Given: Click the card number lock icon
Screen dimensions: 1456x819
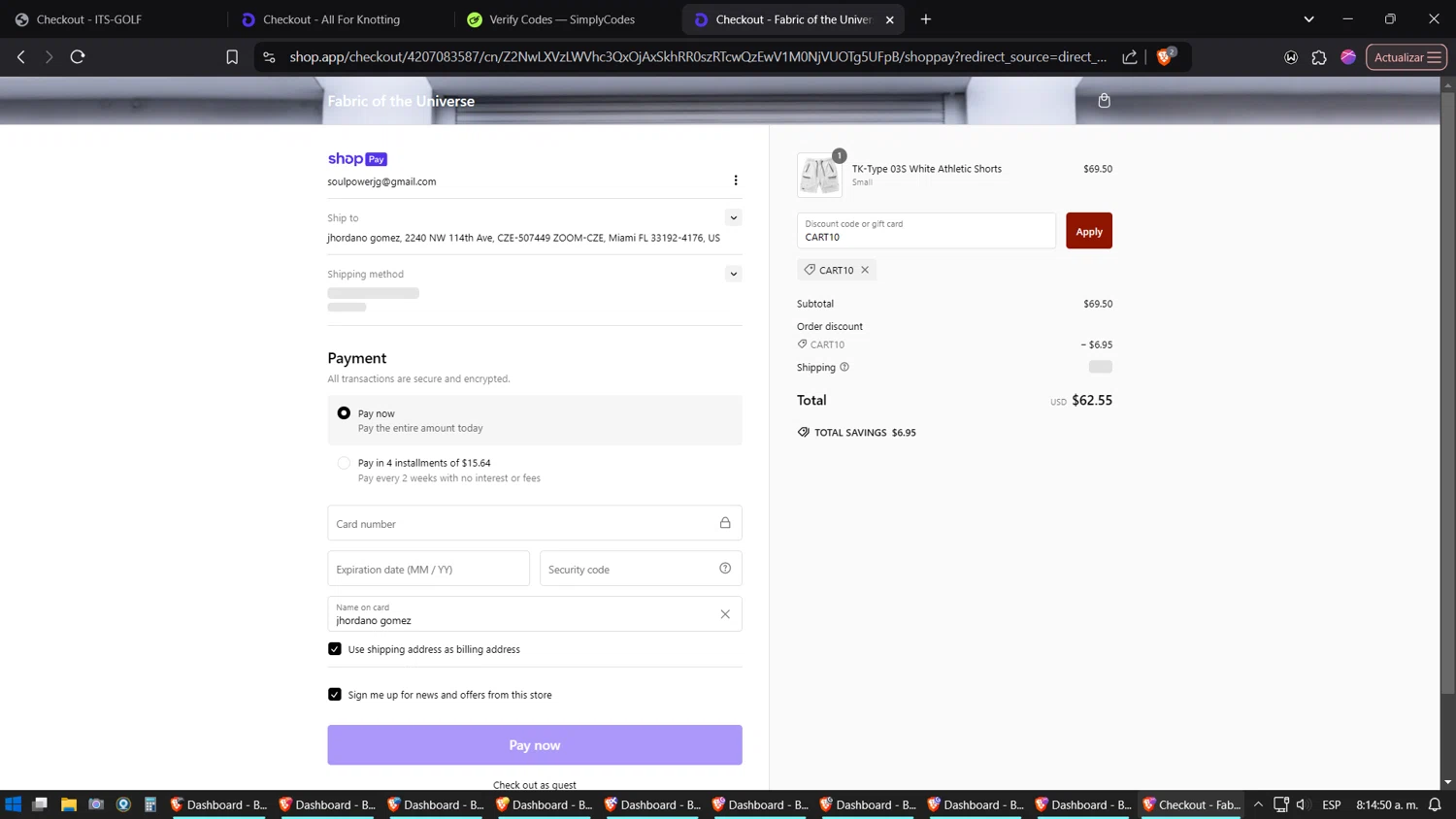Looking at the screenshot, I should coord(725,523).
